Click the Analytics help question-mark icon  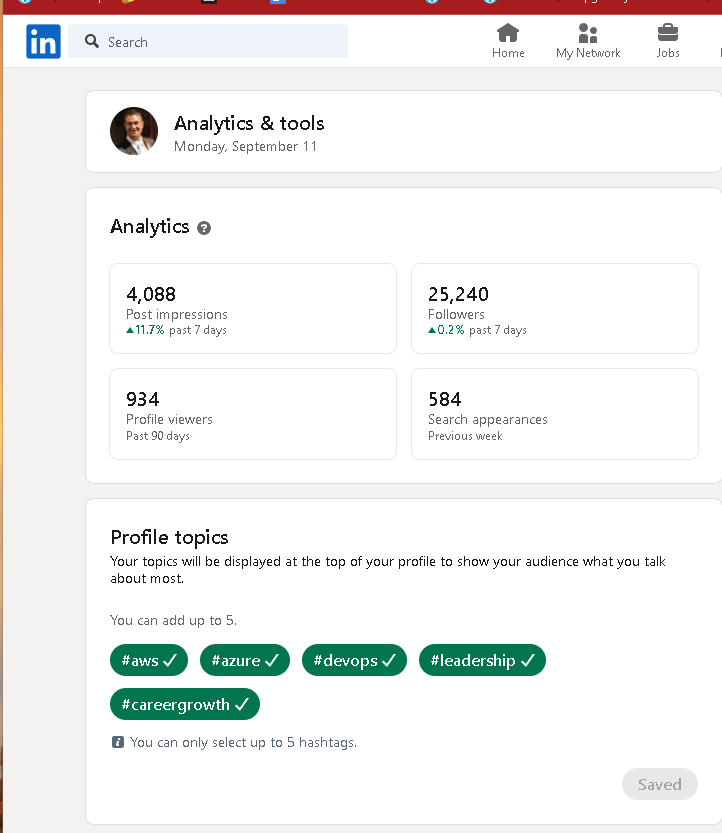pos(204,228)
